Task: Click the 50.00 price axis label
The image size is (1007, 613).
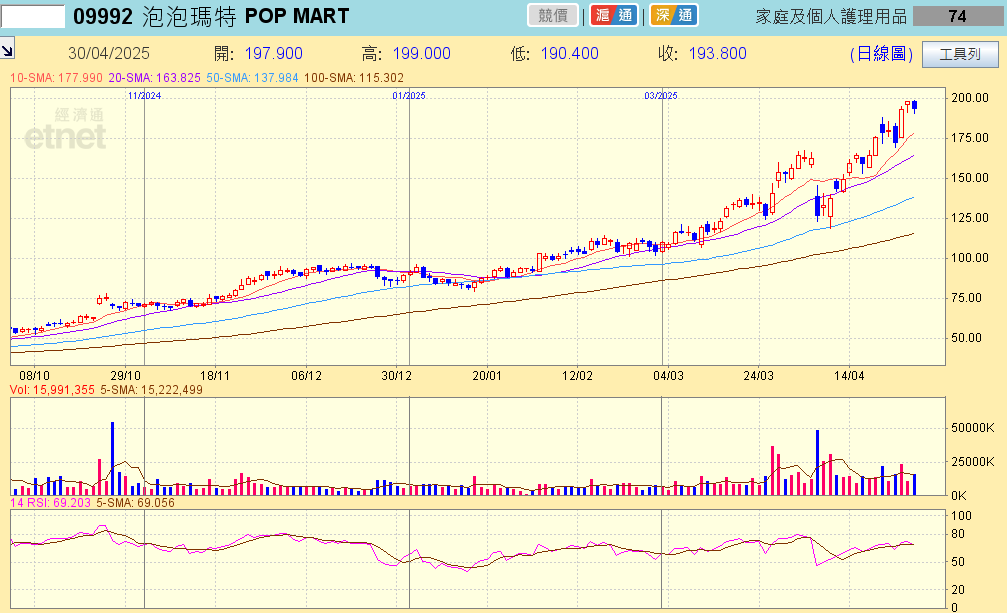Action: (x=967, y=338)
